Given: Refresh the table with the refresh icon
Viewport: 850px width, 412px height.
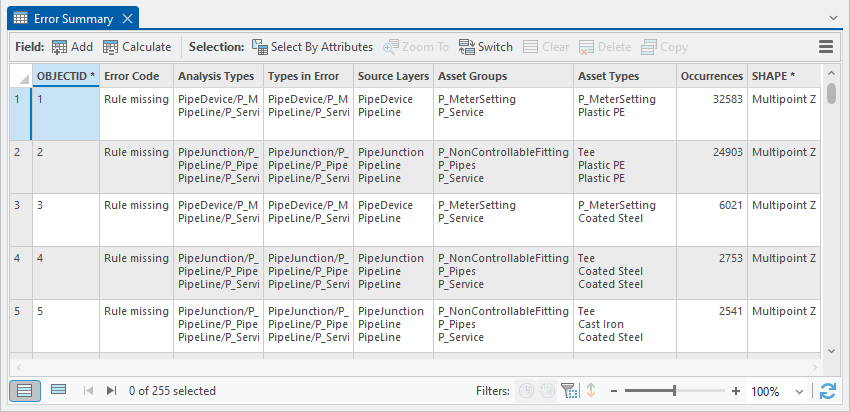Looking at the screenshot, I should coord(827,391).
